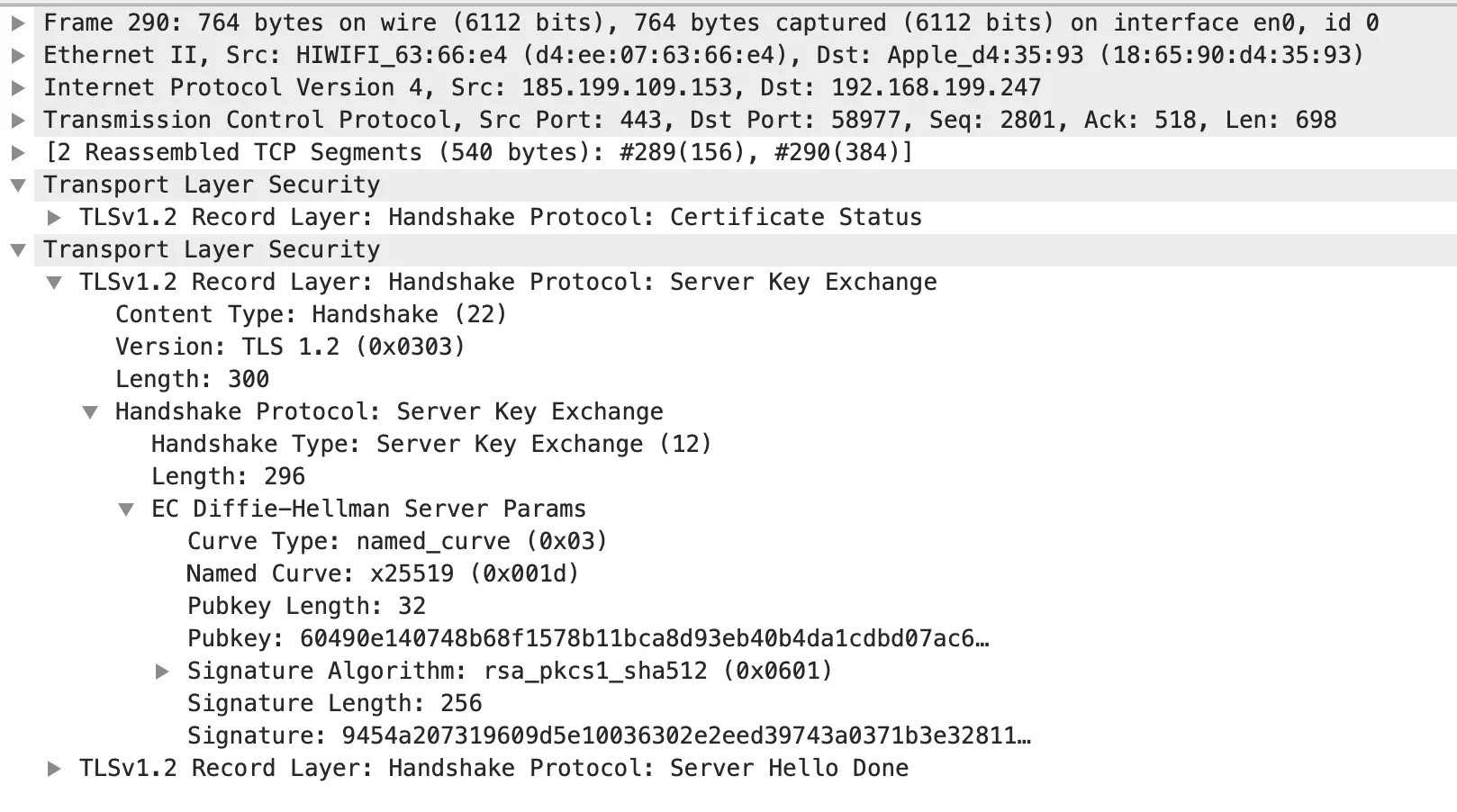Expand the Ethernet II details
1457x812 pixels.
point(18,55)
